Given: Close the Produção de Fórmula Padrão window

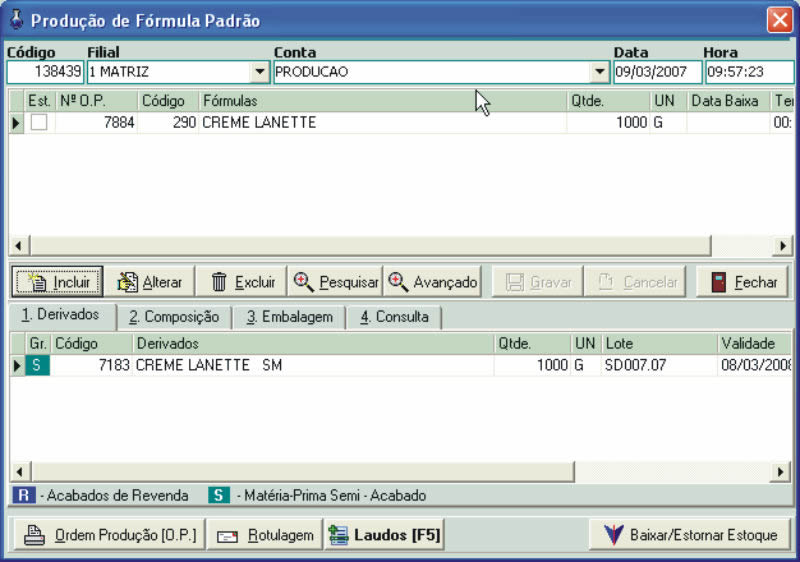Looking at the screenshot, I should point(780,20).
